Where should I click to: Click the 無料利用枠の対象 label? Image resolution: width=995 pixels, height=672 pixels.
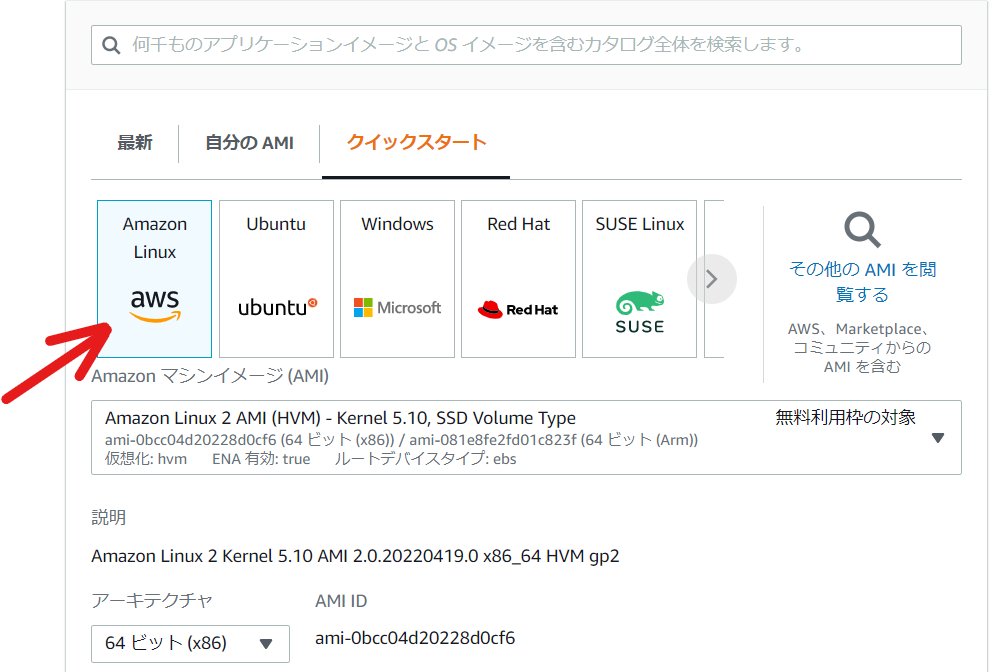(x=845, y=417)
